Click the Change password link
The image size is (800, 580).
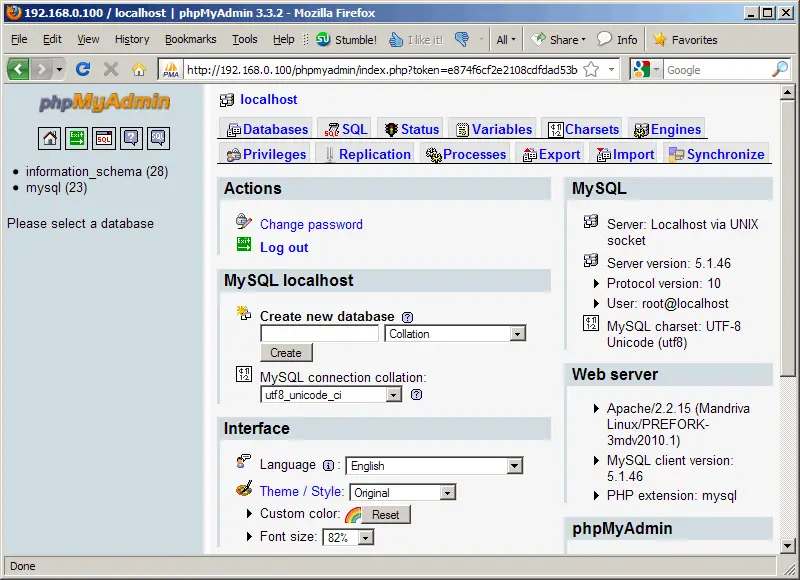point(311,224)
